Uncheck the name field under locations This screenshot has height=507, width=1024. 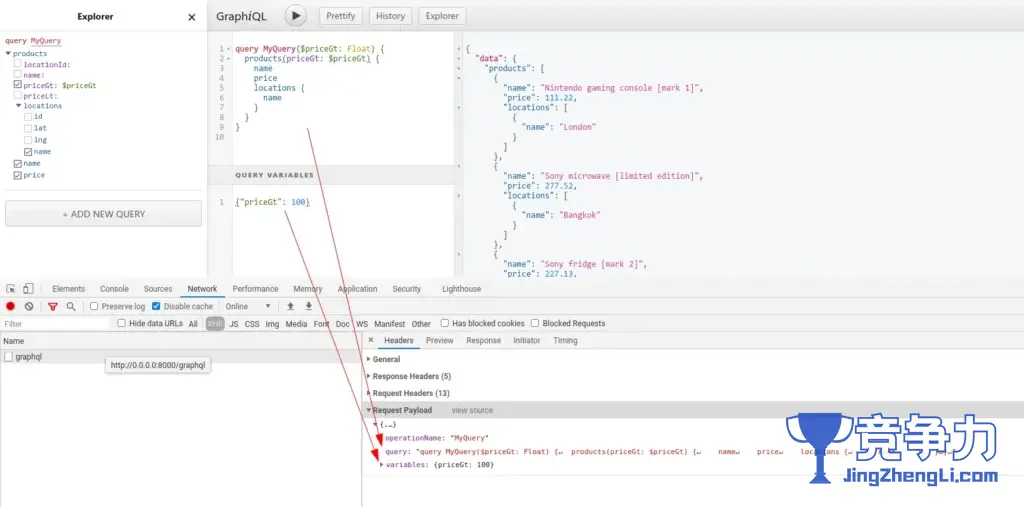(x=28, y=152)
